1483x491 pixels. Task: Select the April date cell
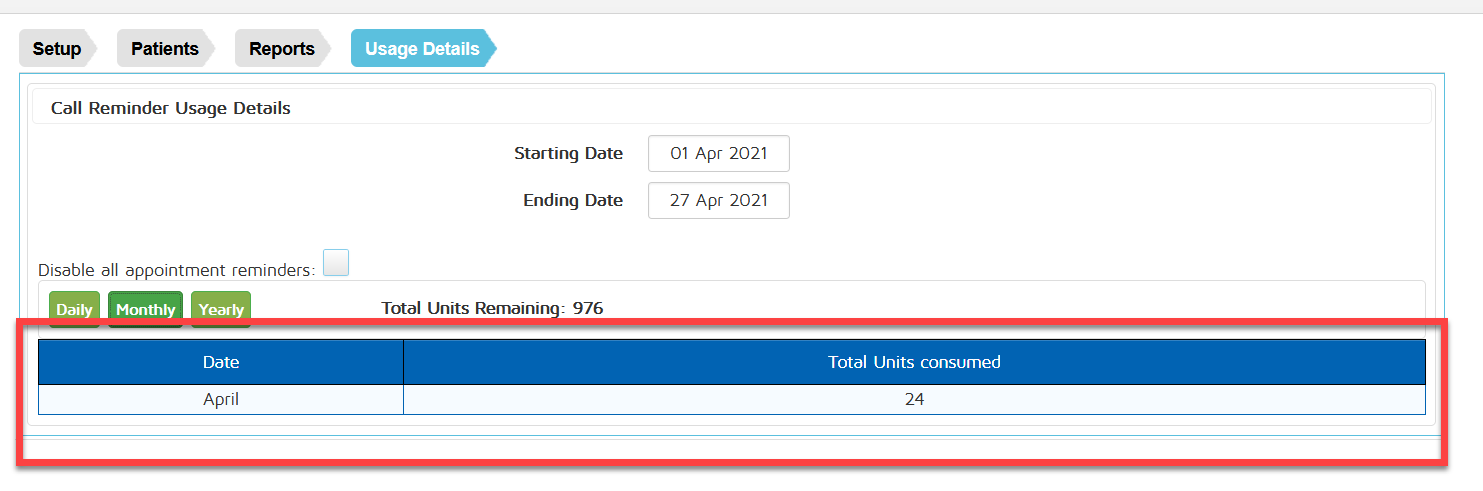[x=221, y=399]
